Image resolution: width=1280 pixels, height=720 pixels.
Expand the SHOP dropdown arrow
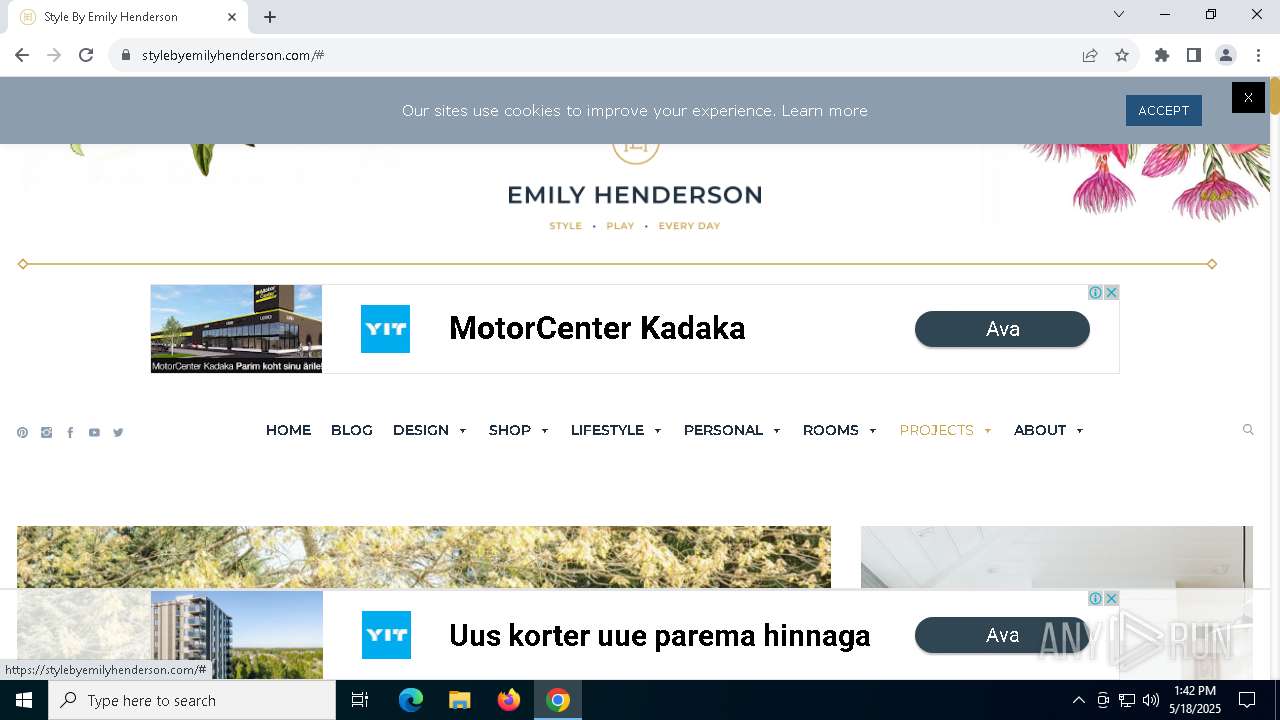tap(544, 431)
